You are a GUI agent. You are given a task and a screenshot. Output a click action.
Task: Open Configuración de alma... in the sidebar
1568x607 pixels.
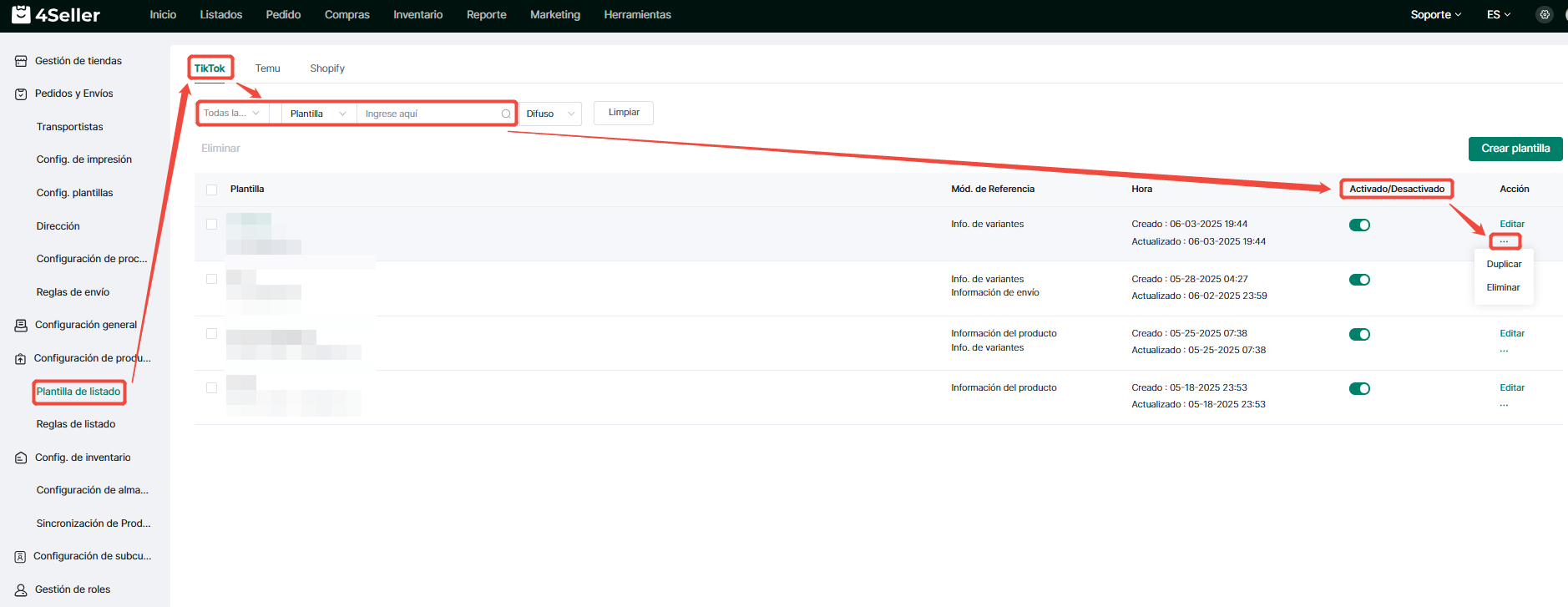pos(92,490)
